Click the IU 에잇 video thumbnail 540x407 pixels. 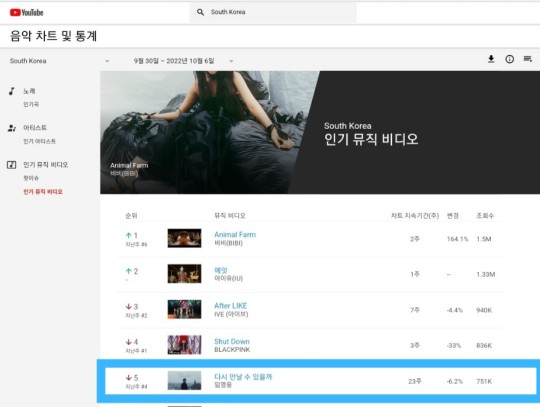pyautogui.click(x=184, y=274)
